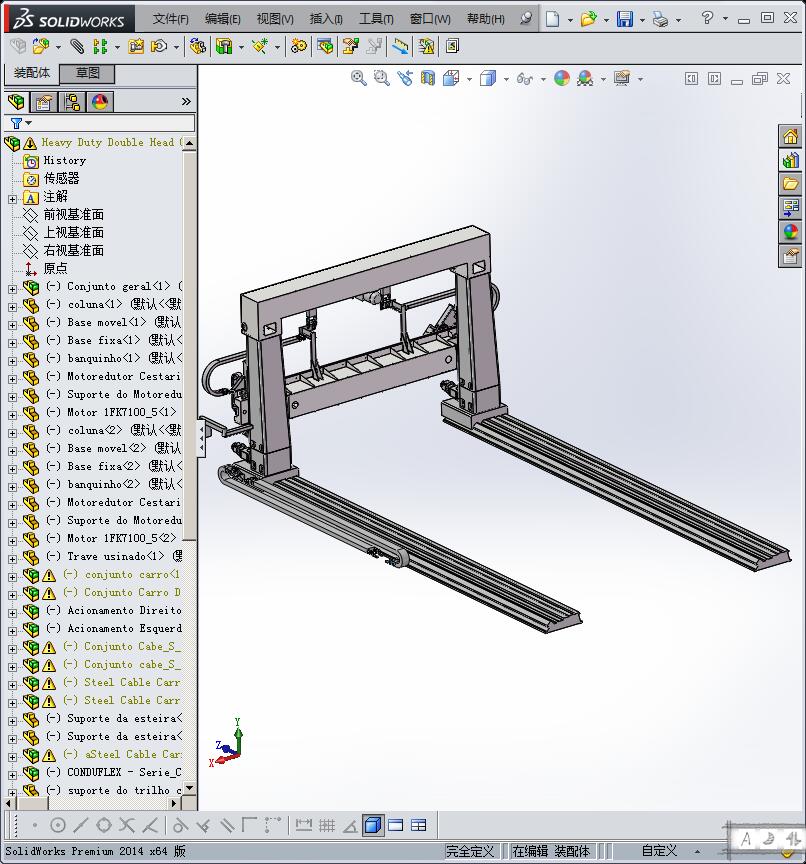Viewport: 806px width, 864px height.
Task: Select 前视基准面 plane in the tree
Action: [73, 214]
